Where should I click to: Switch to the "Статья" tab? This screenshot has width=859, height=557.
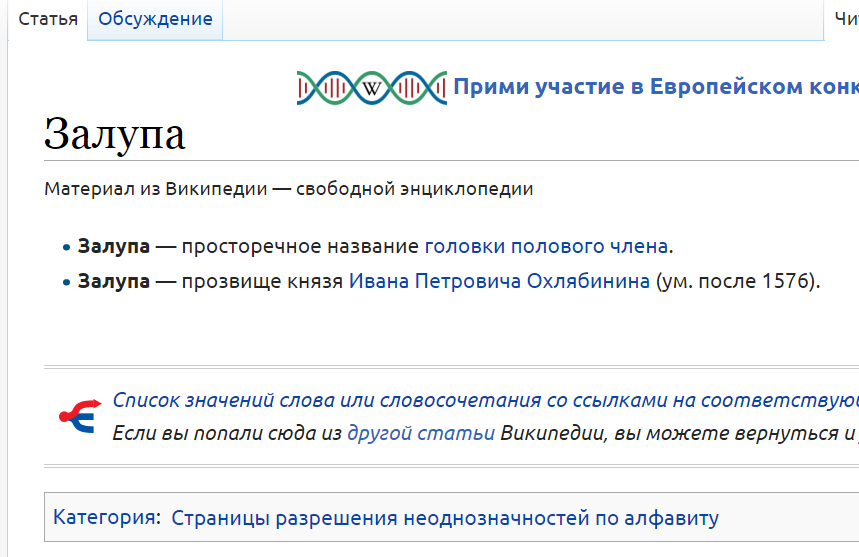coord(48,19)
